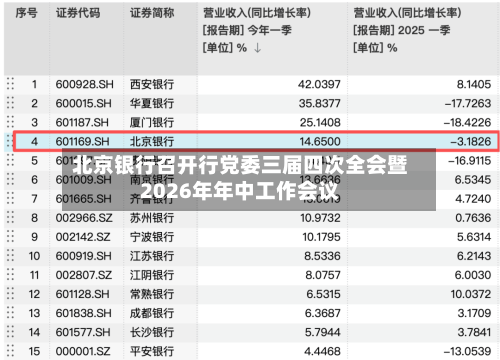Image resolution: width=500 pixels, height=360 pixels.
Task: Select the drag handle of row 11 江阴银行
Action: pos(10,275)
